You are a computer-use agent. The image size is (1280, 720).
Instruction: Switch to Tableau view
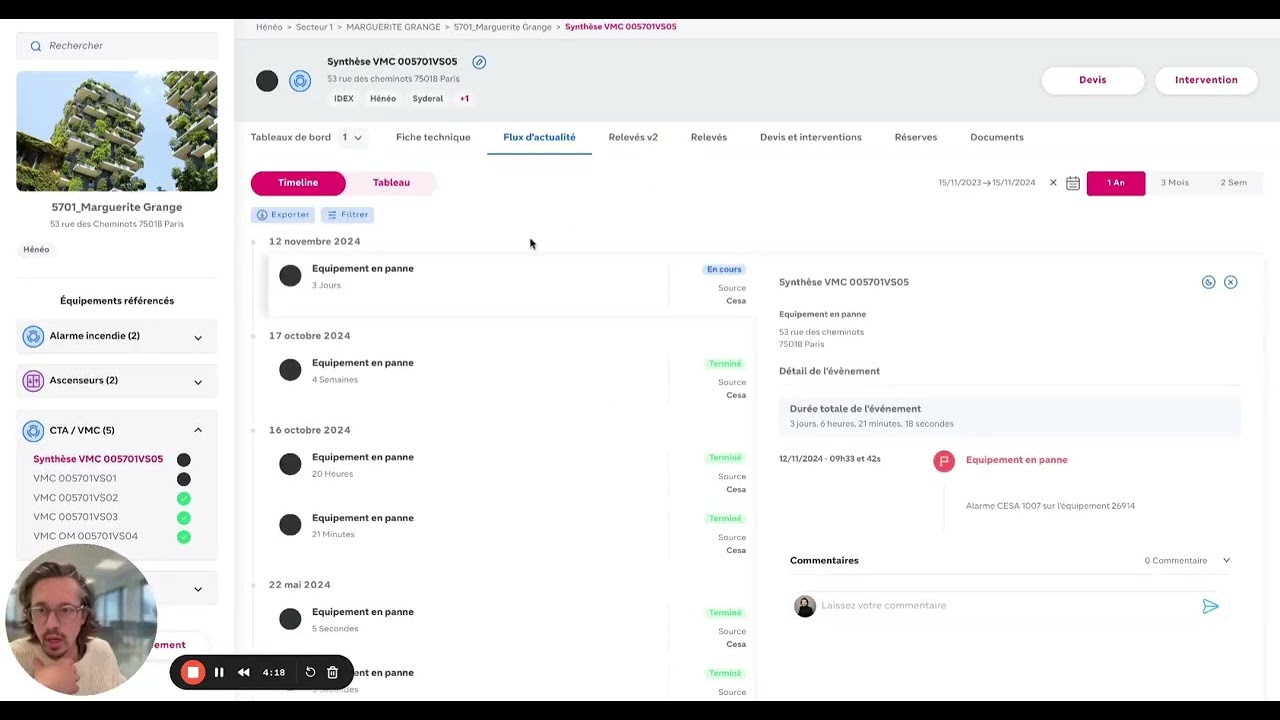click(x=391, y=183)
